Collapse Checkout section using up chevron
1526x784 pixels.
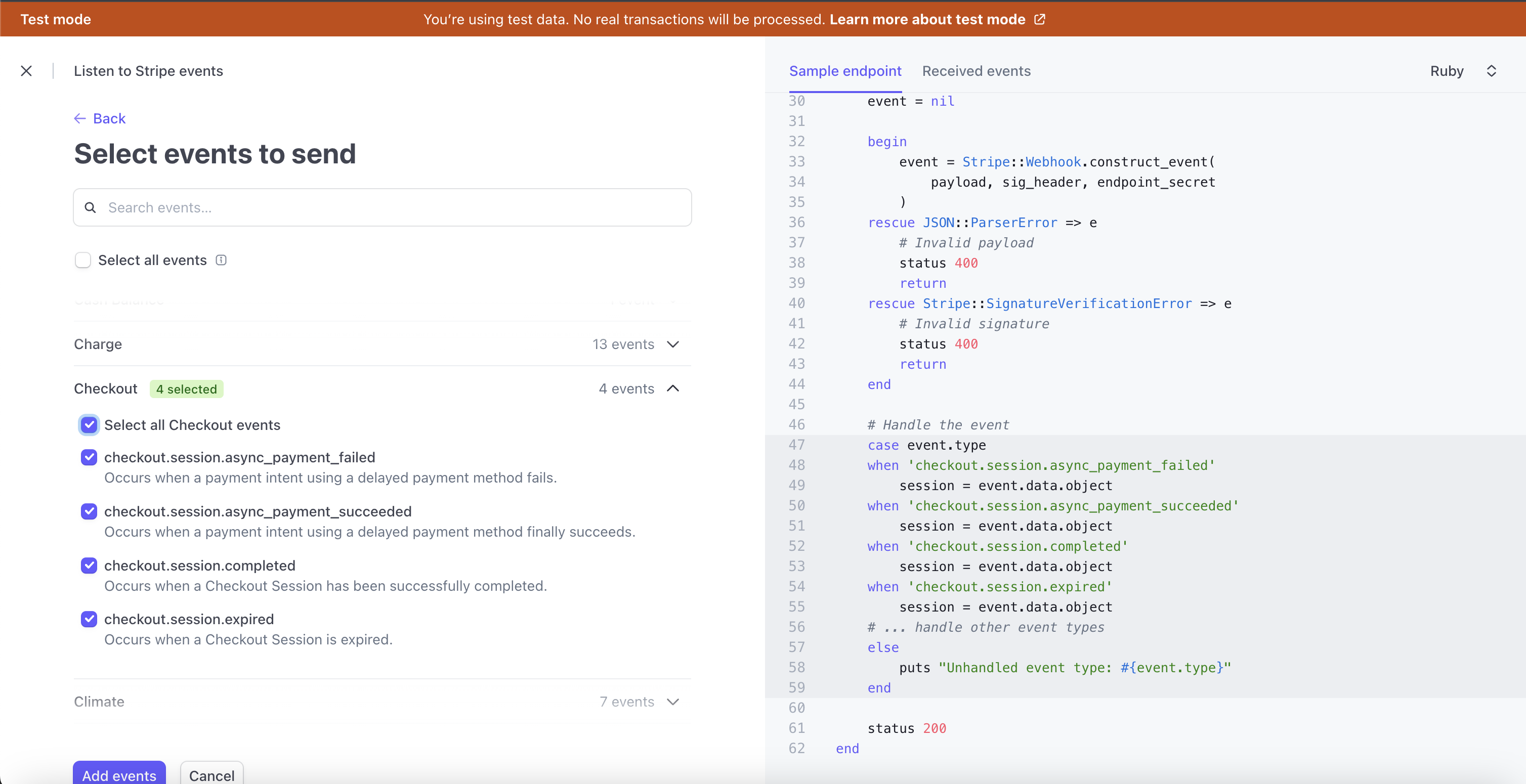tap(672, 388)
